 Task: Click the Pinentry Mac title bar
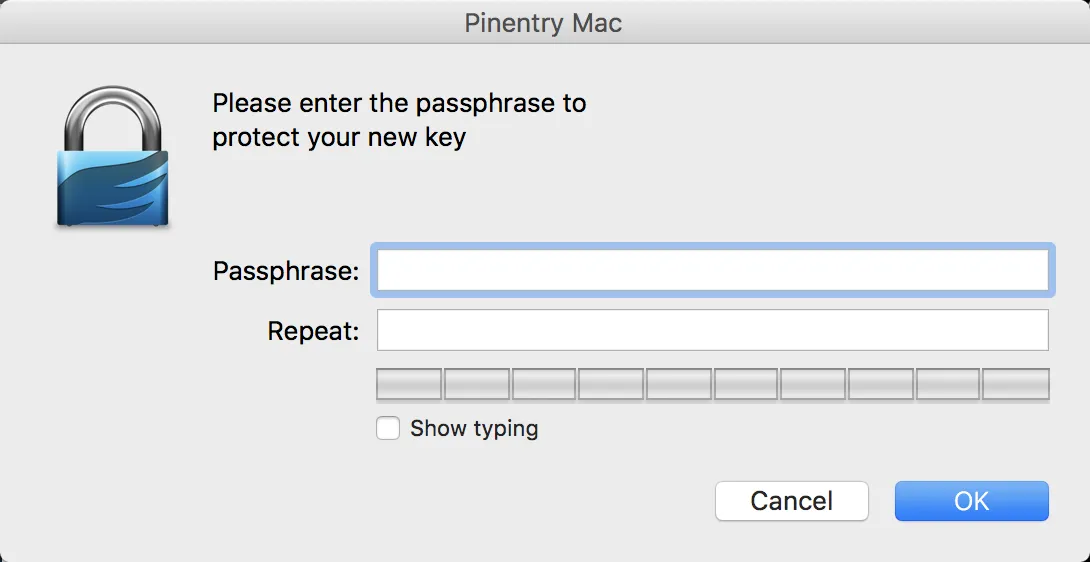[x=544, y=23]
